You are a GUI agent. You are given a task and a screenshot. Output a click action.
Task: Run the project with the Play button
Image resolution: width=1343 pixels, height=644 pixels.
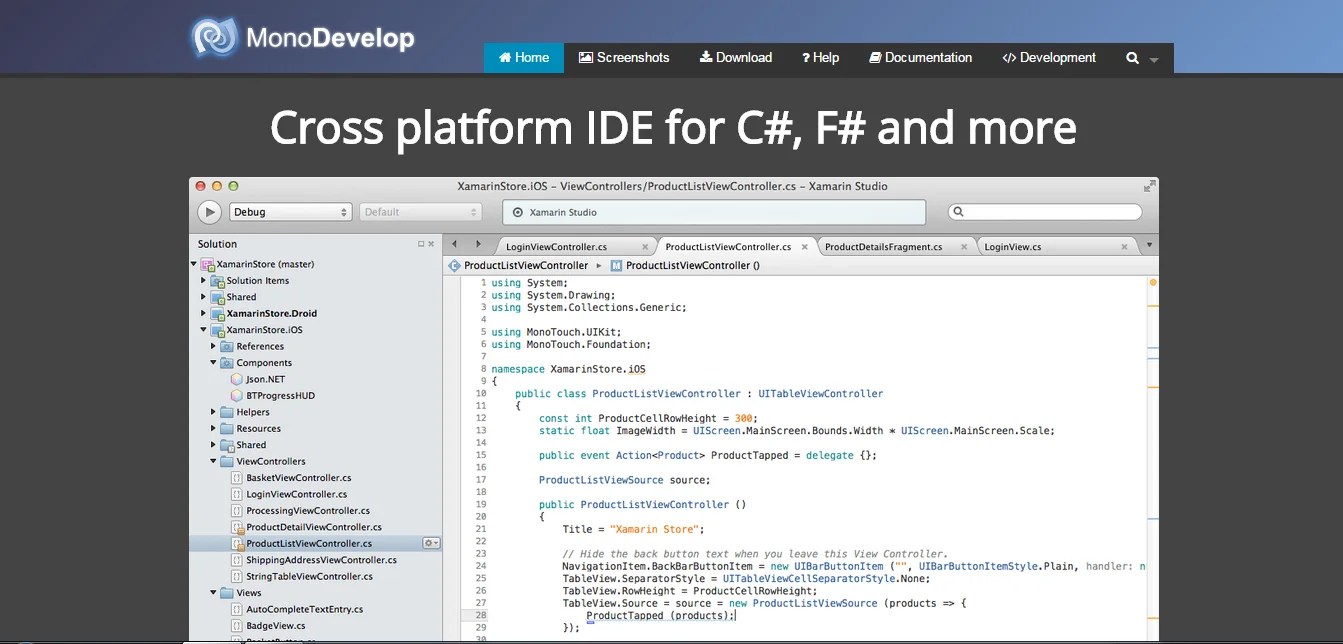[210, 211]
